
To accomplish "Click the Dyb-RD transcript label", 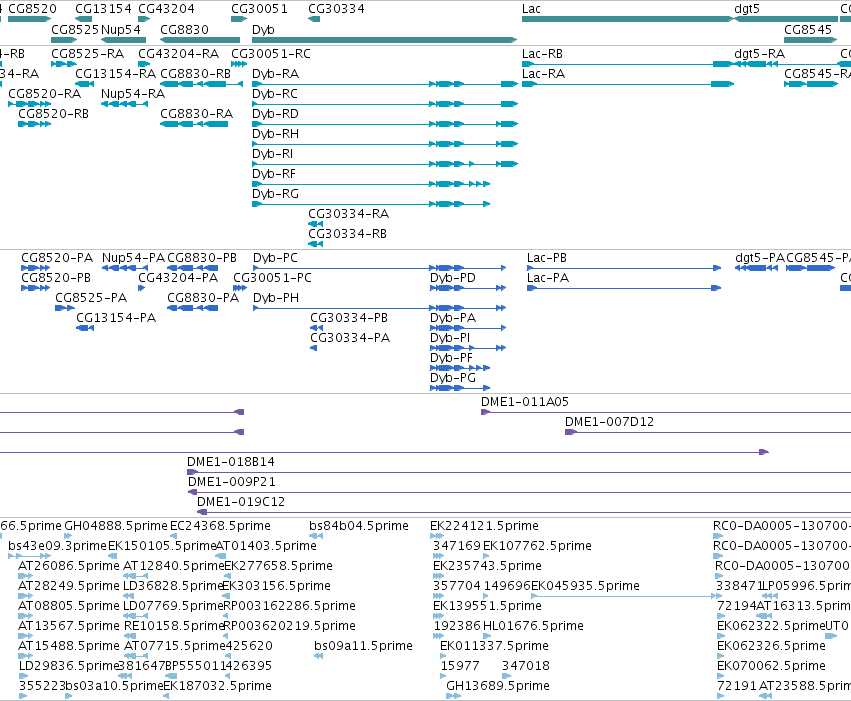I will click(275, 114).
